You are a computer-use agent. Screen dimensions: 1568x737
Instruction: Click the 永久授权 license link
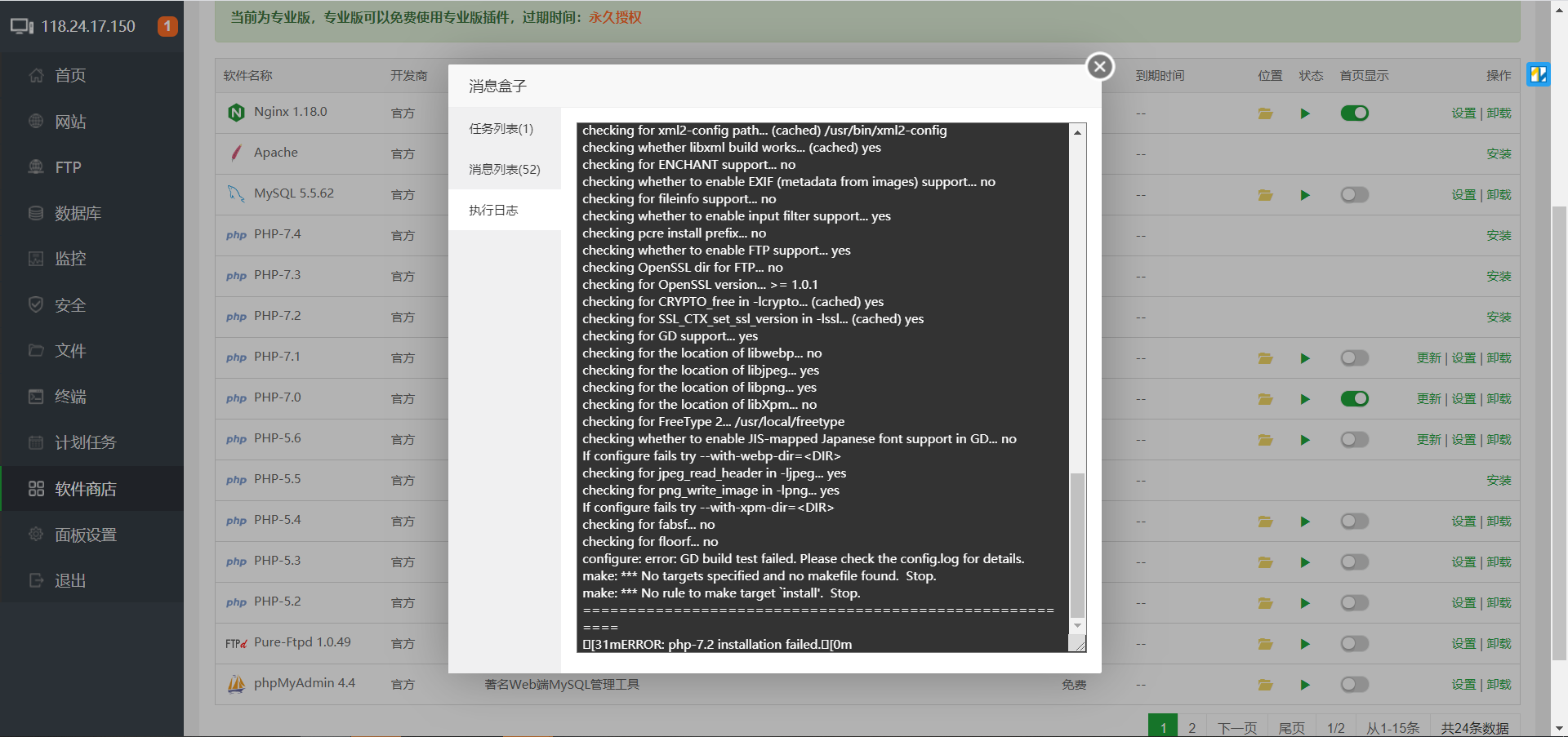[x=615, y=18]
